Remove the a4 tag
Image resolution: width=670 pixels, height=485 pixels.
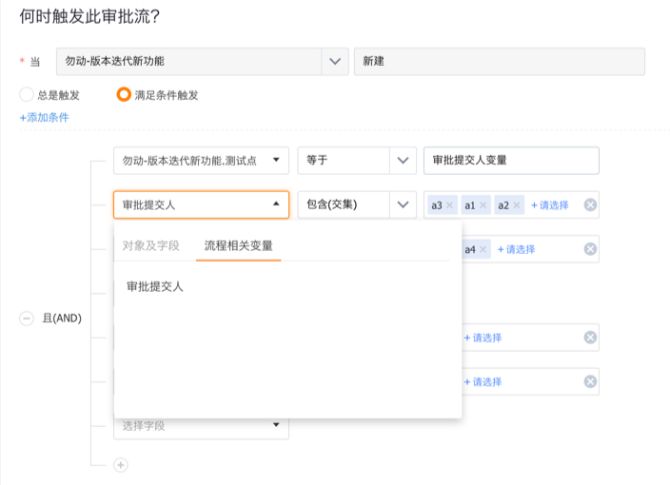[484, 249]
